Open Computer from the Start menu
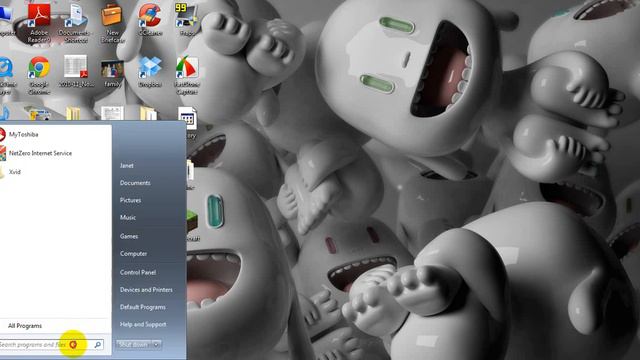 tap(133, 253)
